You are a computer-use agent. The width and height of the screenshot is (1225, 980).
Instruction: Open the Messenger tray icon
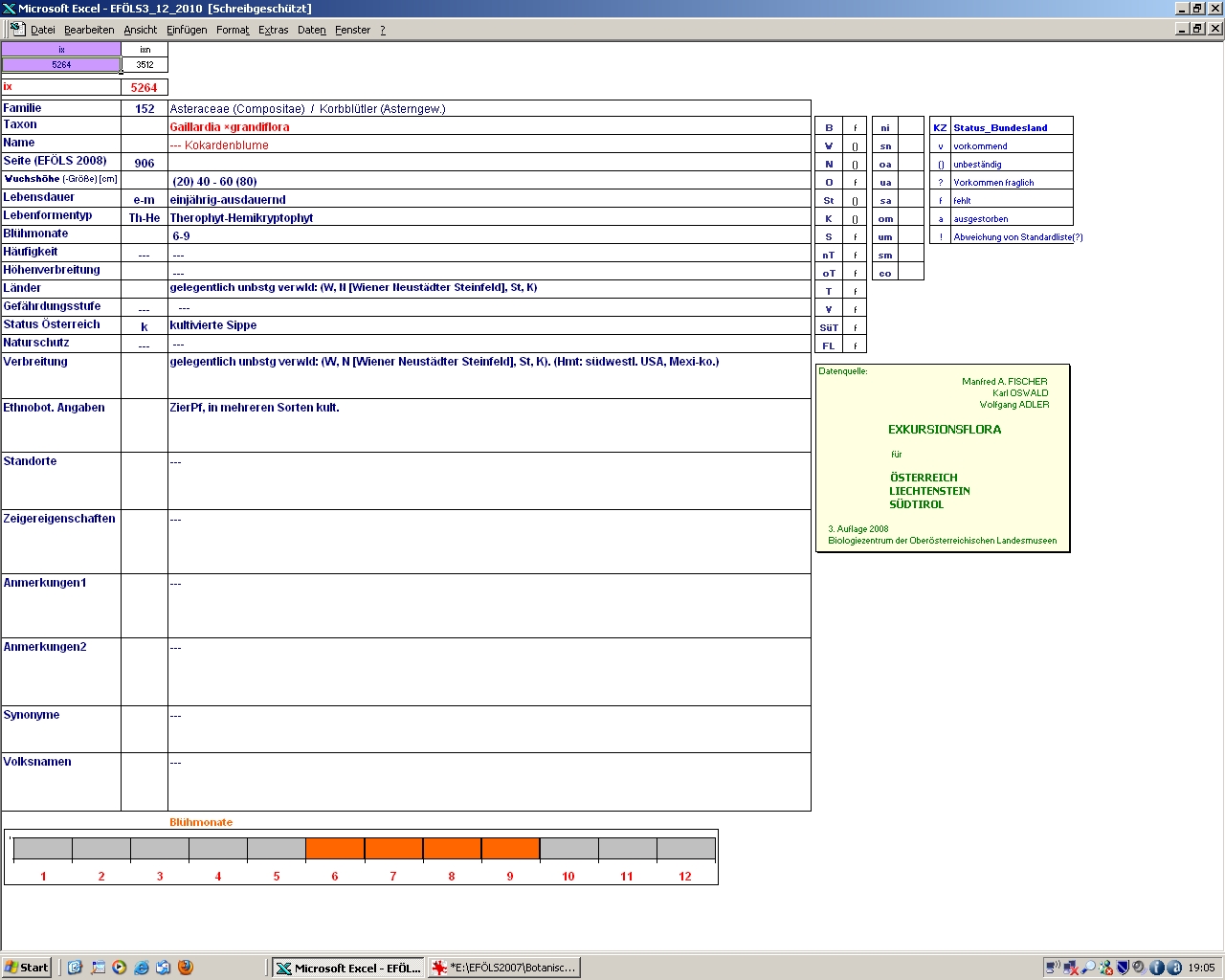click(x=1106, y=968)
